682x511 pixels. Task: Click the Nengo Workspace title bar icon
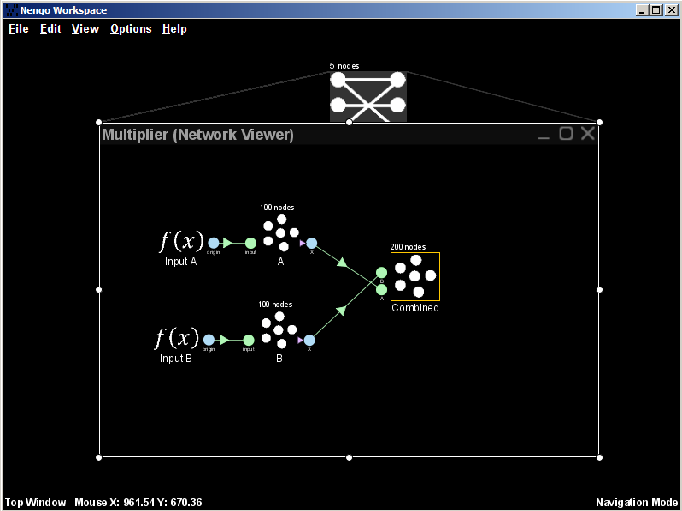tap(13, 10)
